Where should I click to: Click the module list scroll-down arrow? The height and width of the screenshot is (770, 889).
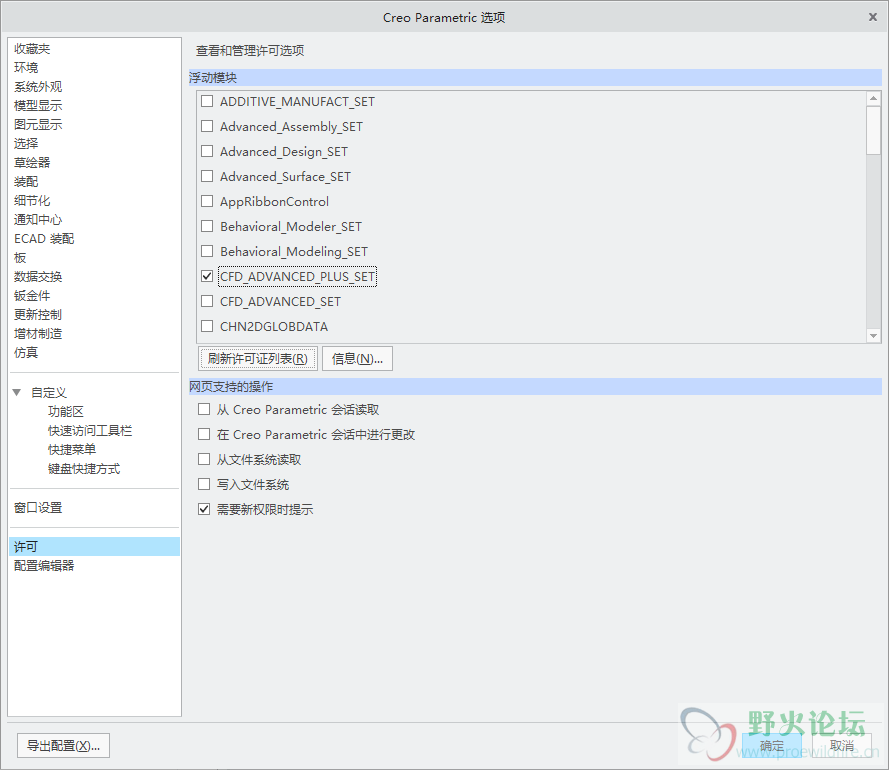point(873,336)
